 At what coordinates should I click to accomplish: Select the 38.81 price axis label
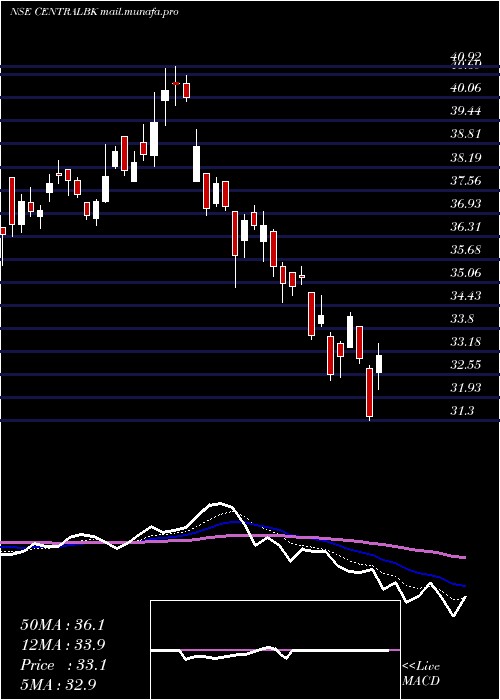pos(466,134)
